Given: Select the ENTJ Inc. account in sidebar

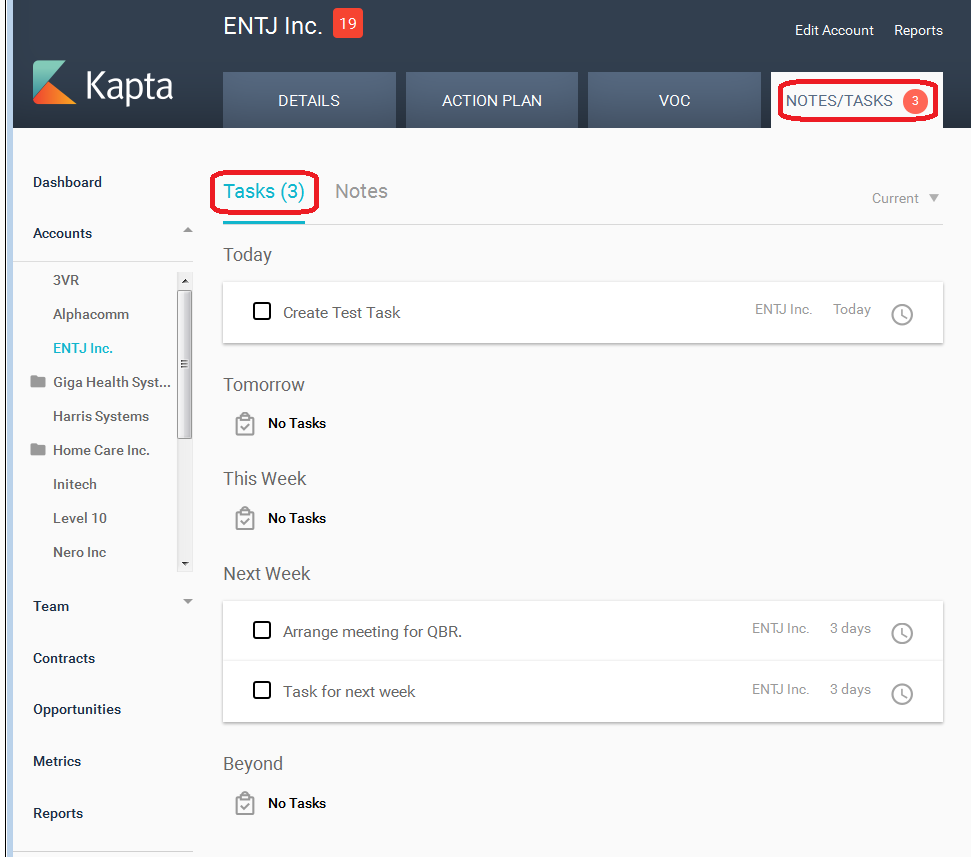Looking at the screenshot, I should (82, 348).
